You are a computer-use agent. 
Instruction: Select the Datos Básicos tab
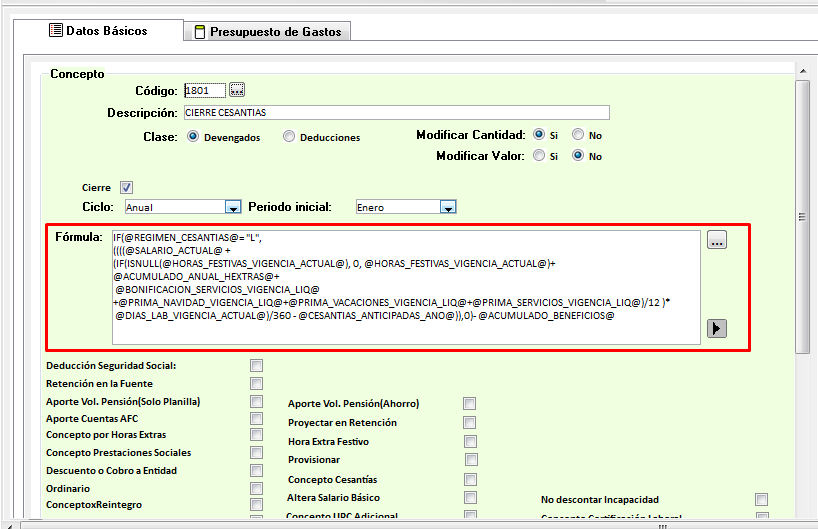click(98, 31)
